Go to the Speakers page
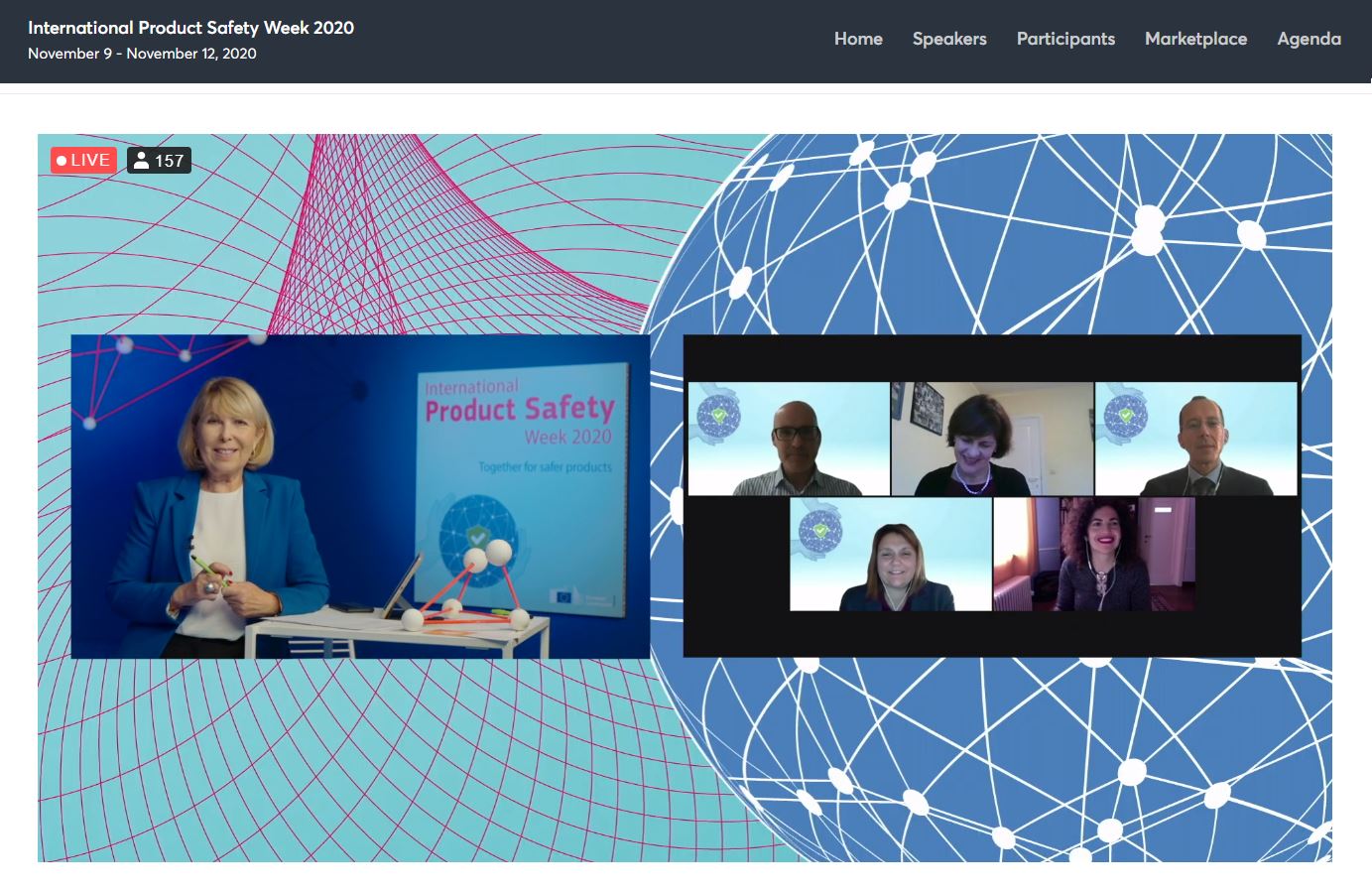The height and width of the screenshot is (892, 1372). 948,39
